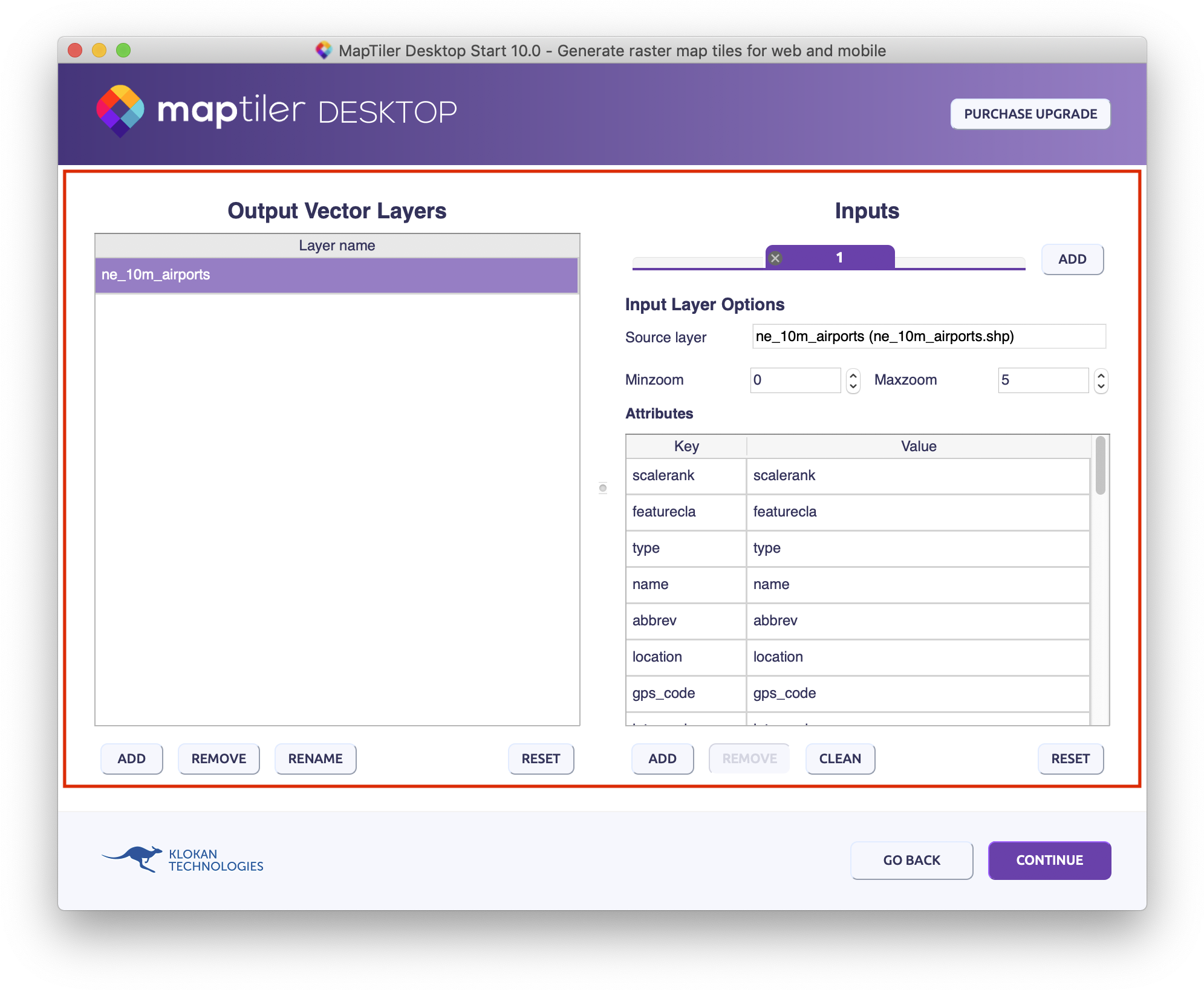Select the scalerank value cell
This screenshot has height=990, width=1204.
click(x=918, y=476)
